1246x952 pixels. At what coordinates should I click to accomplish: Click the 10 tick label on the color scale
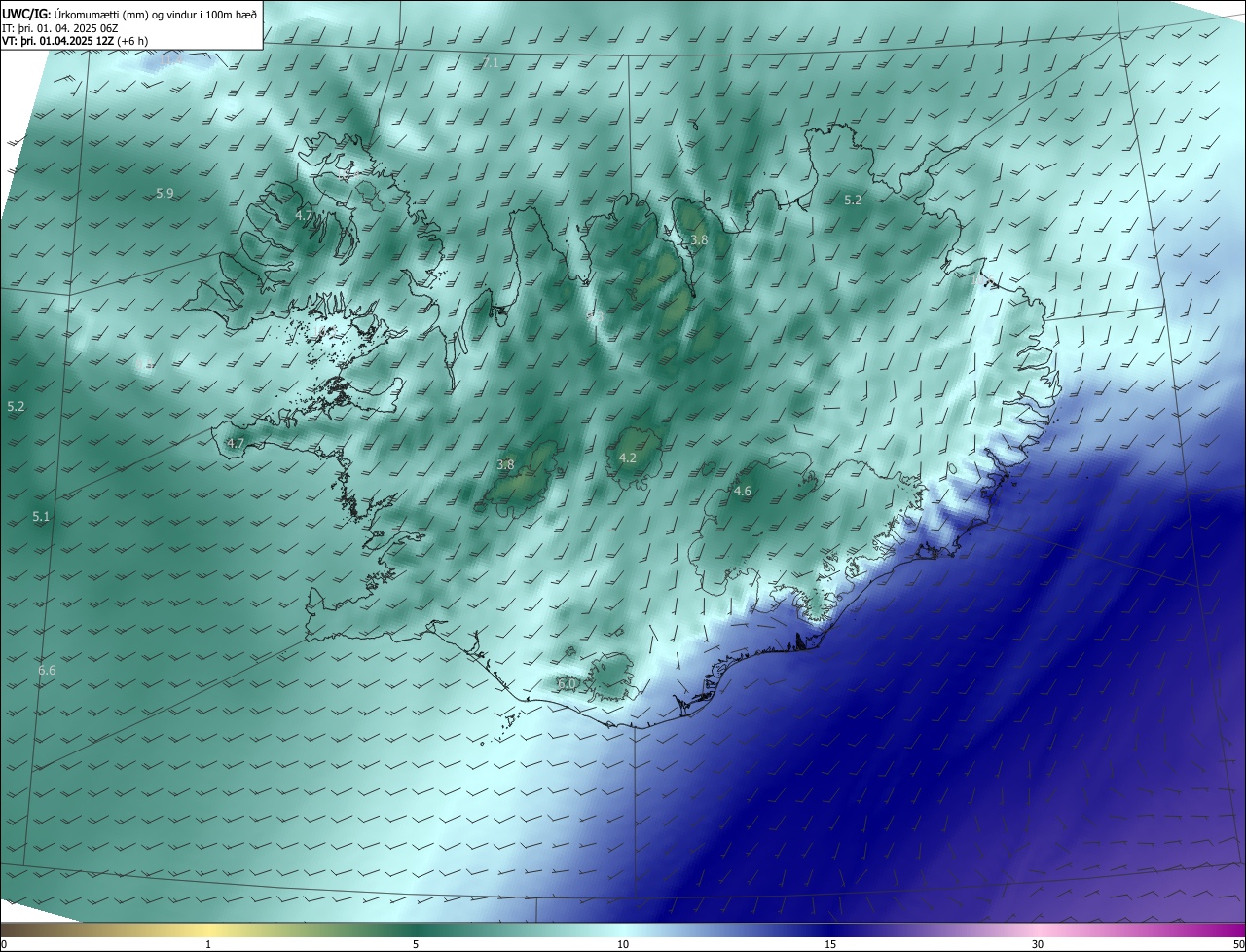(x=623, y=944)
